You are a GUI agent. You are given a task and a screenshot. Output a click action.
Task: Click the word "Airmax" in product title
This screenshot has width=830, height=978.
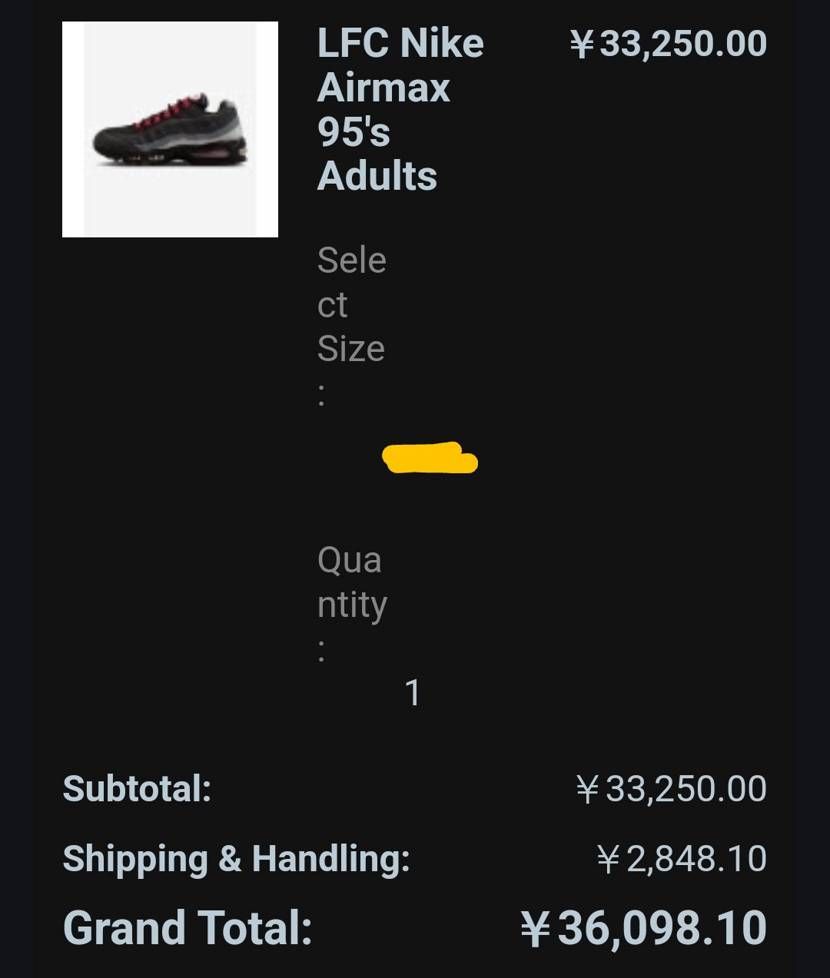click(x=383, y=88)
